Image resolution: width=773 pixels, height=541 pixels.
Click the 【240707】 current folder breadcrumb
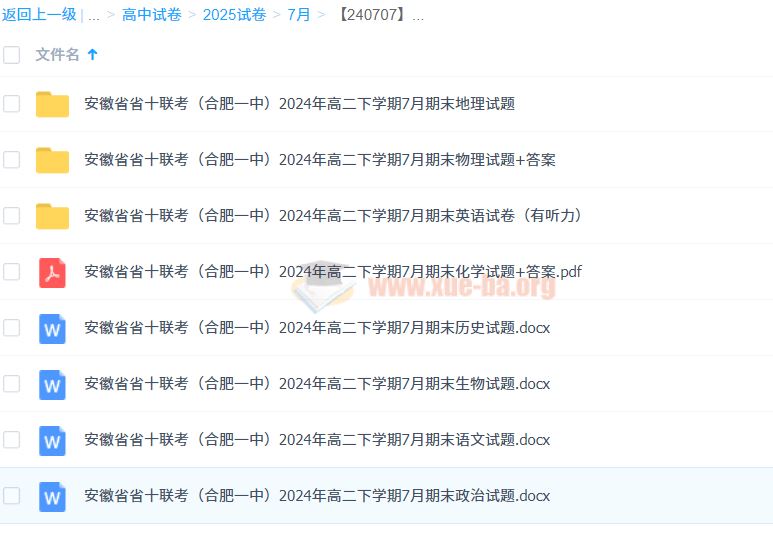point(379,14)
